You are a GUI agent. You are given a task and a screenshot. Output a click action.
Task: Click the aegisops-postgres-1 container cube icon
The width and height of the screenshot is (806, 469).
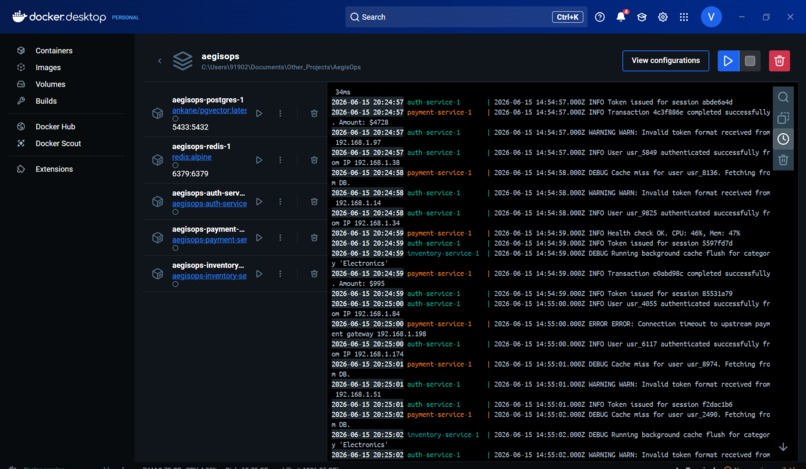(x=157, y=113)
